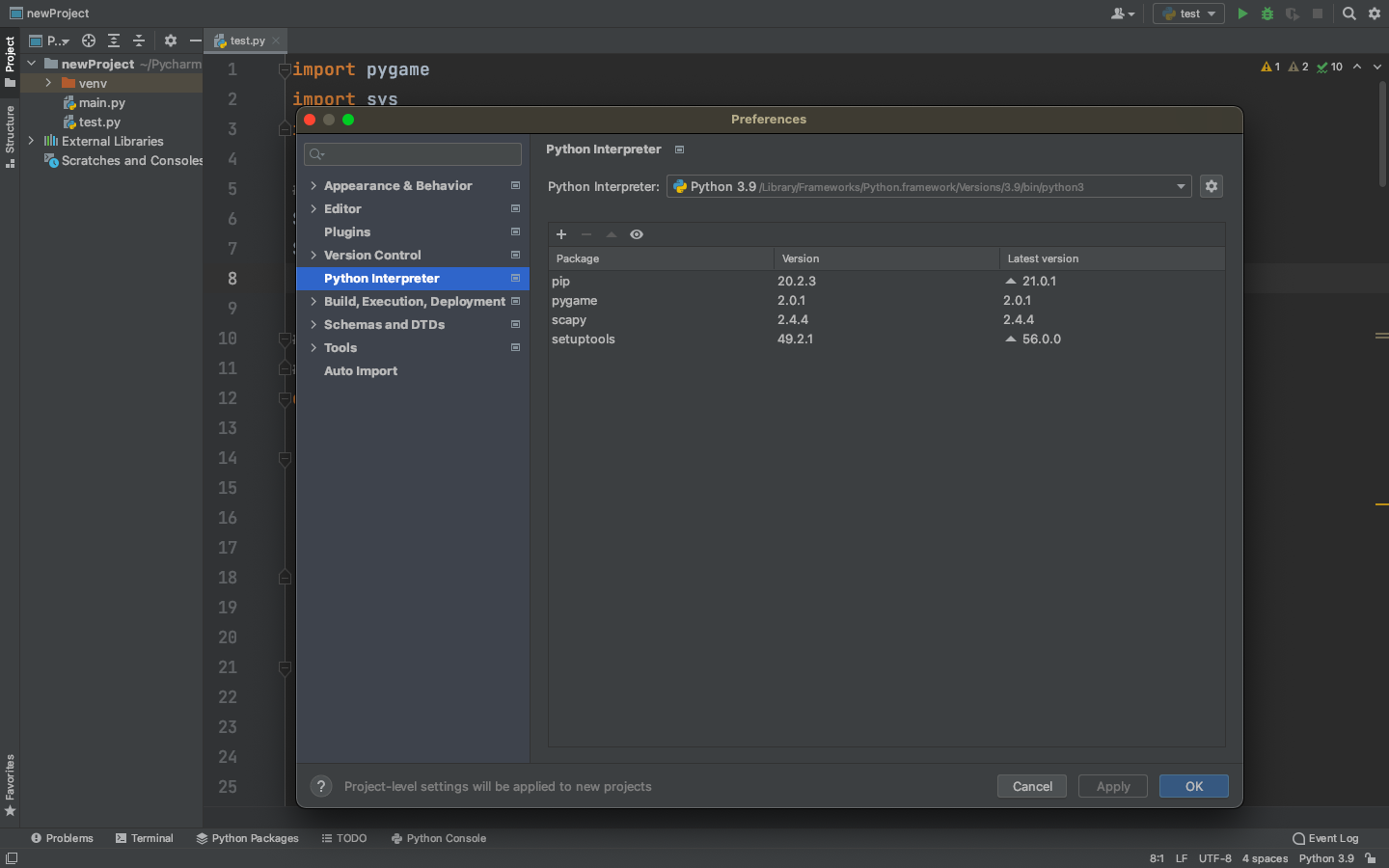This screenshot has height=868, width=1389.
Task: Expand all items in Project panel
Action: (114, 41)
